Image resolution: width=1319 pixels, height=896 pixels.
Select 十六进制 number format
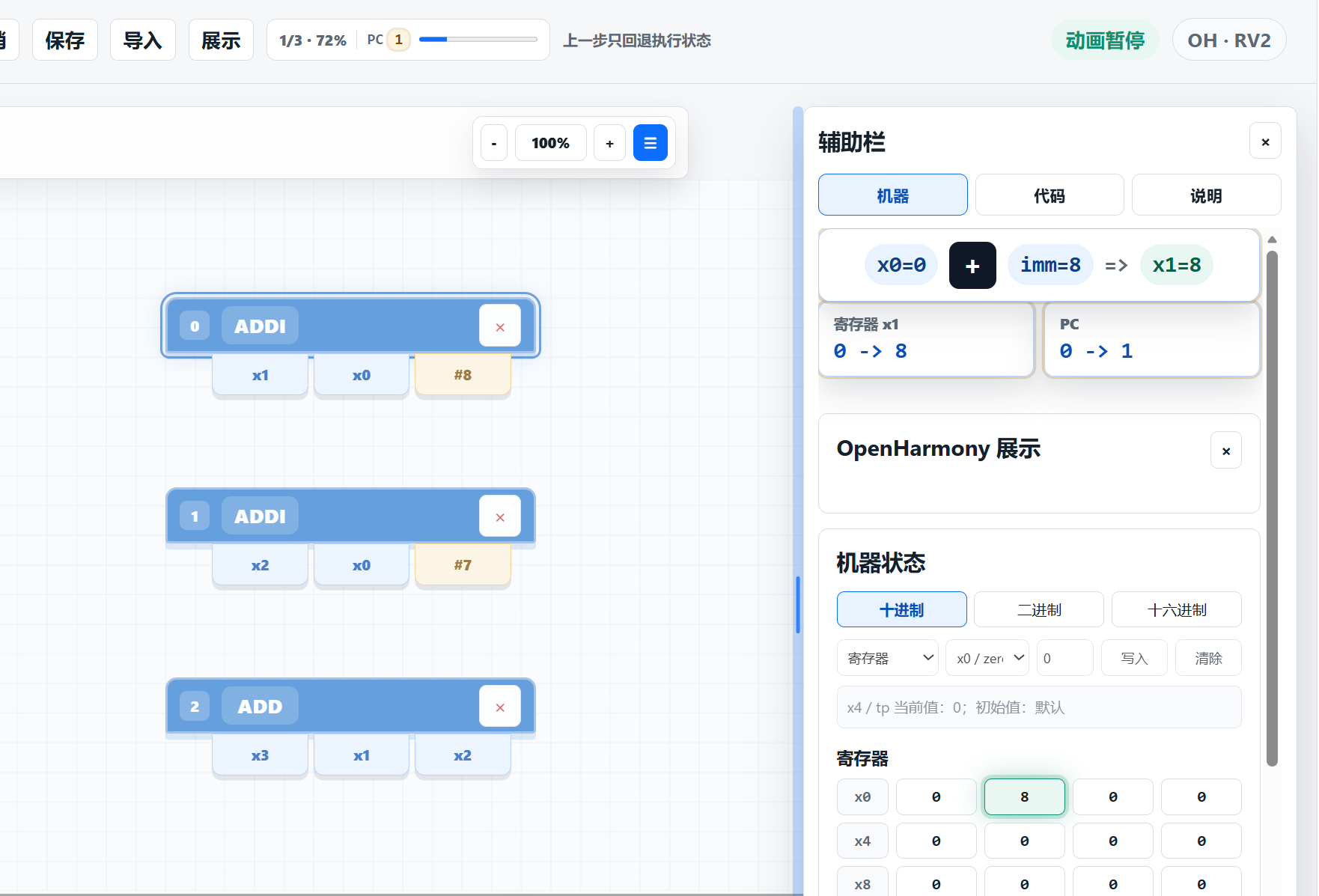pyautogui.click(x=1176, y=610)
